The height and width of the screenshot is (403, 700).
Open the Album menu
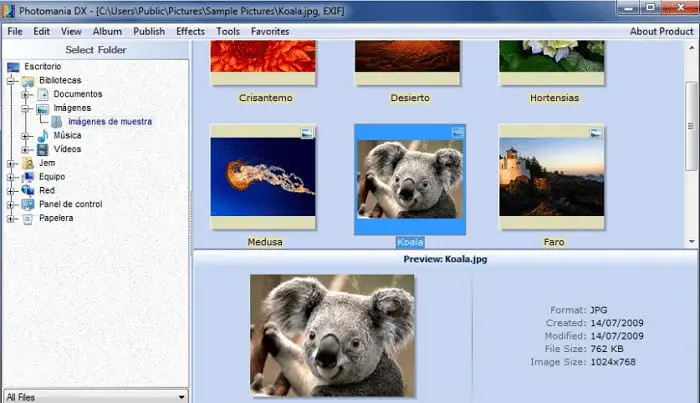107,31
